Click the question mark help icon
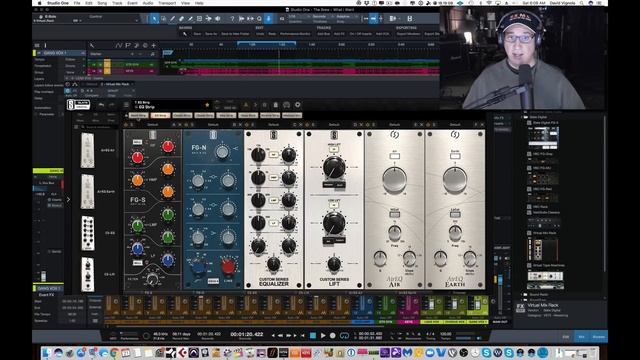This screenshot has width=640, height=360. [x=232, y=18]
